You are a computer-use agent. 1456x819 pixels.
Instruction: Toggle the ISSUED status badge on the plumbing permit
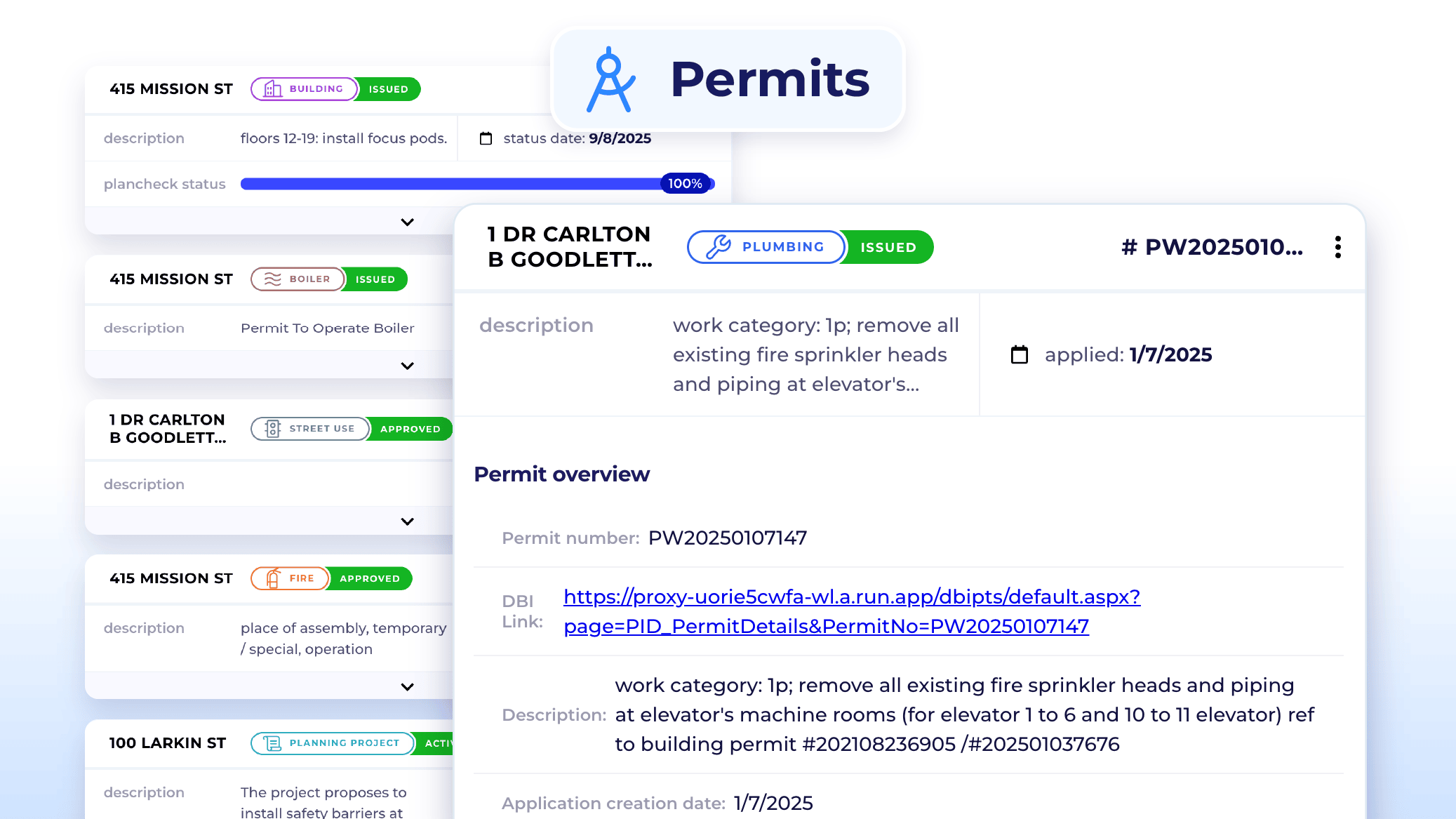click(887, 247)
